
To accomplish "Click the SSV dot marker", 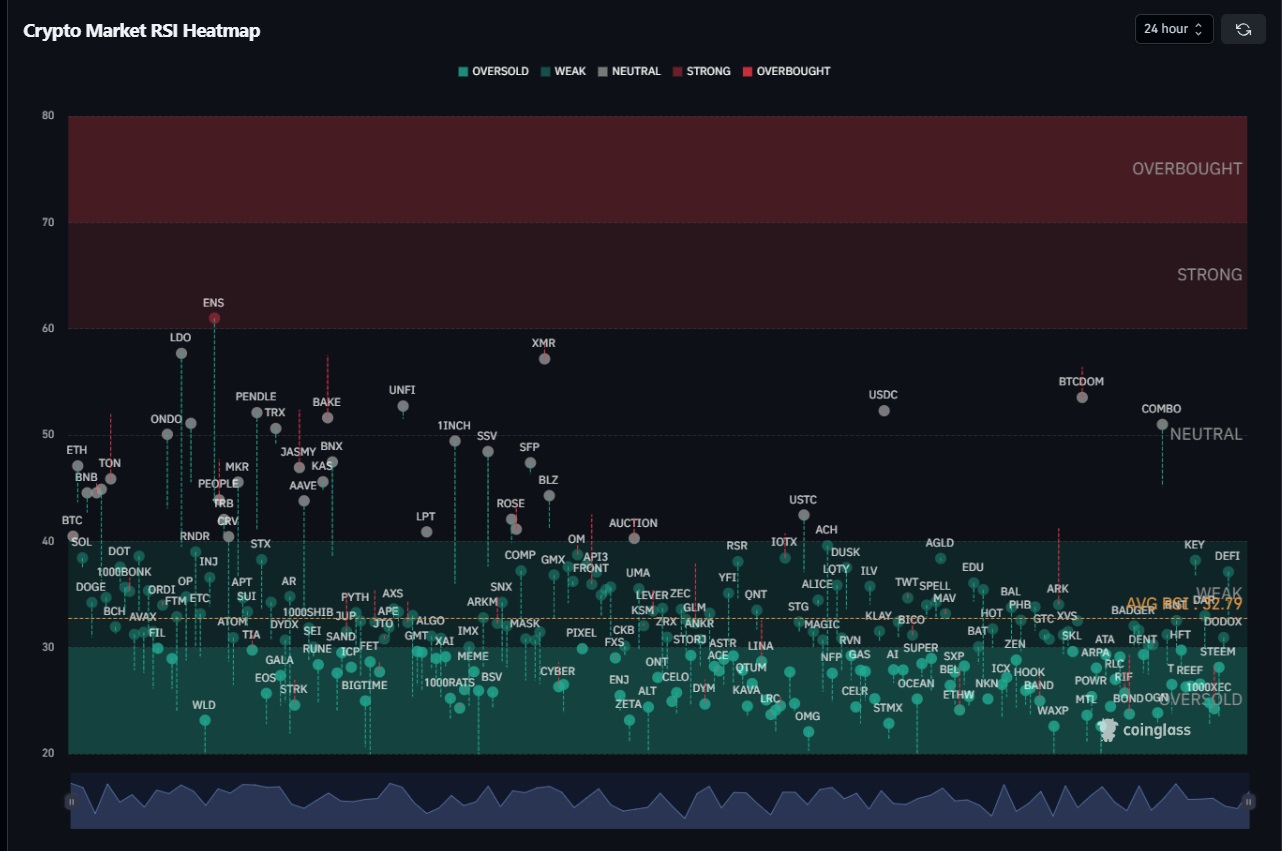I will tap(488, 451).
